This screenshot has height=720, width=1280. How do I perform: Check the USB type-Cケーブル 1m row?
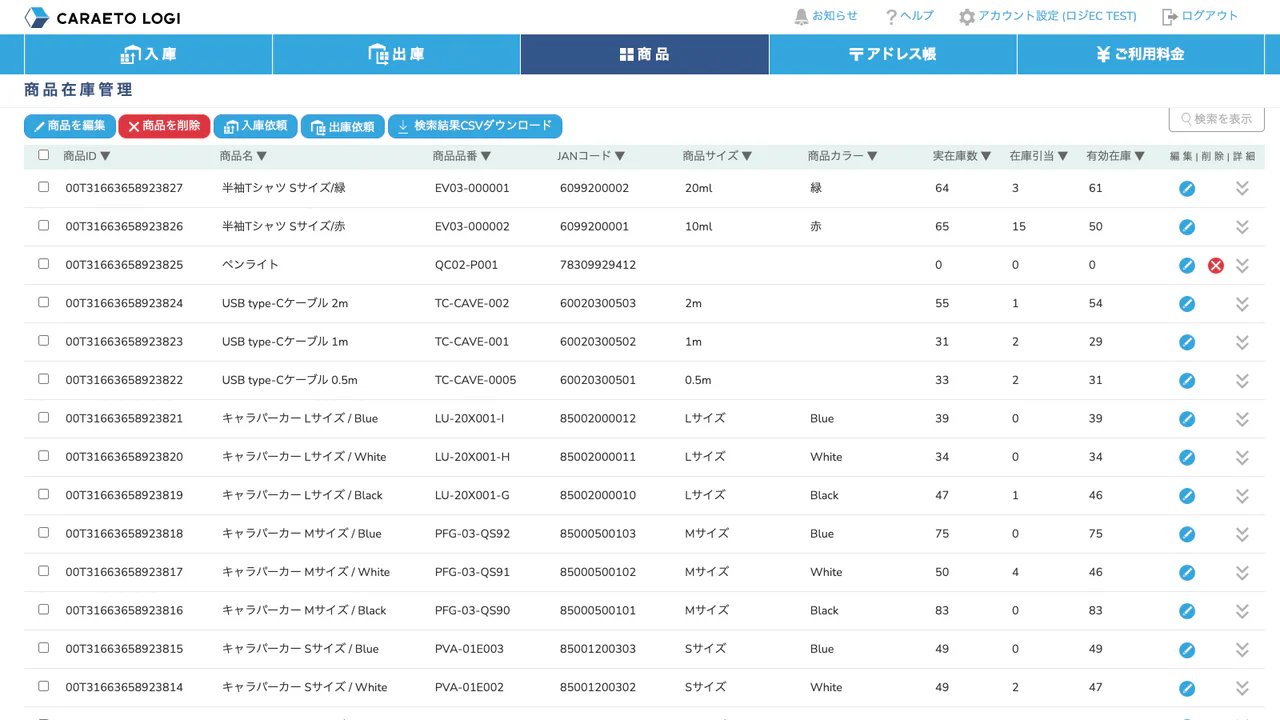[x=43, y=340]
